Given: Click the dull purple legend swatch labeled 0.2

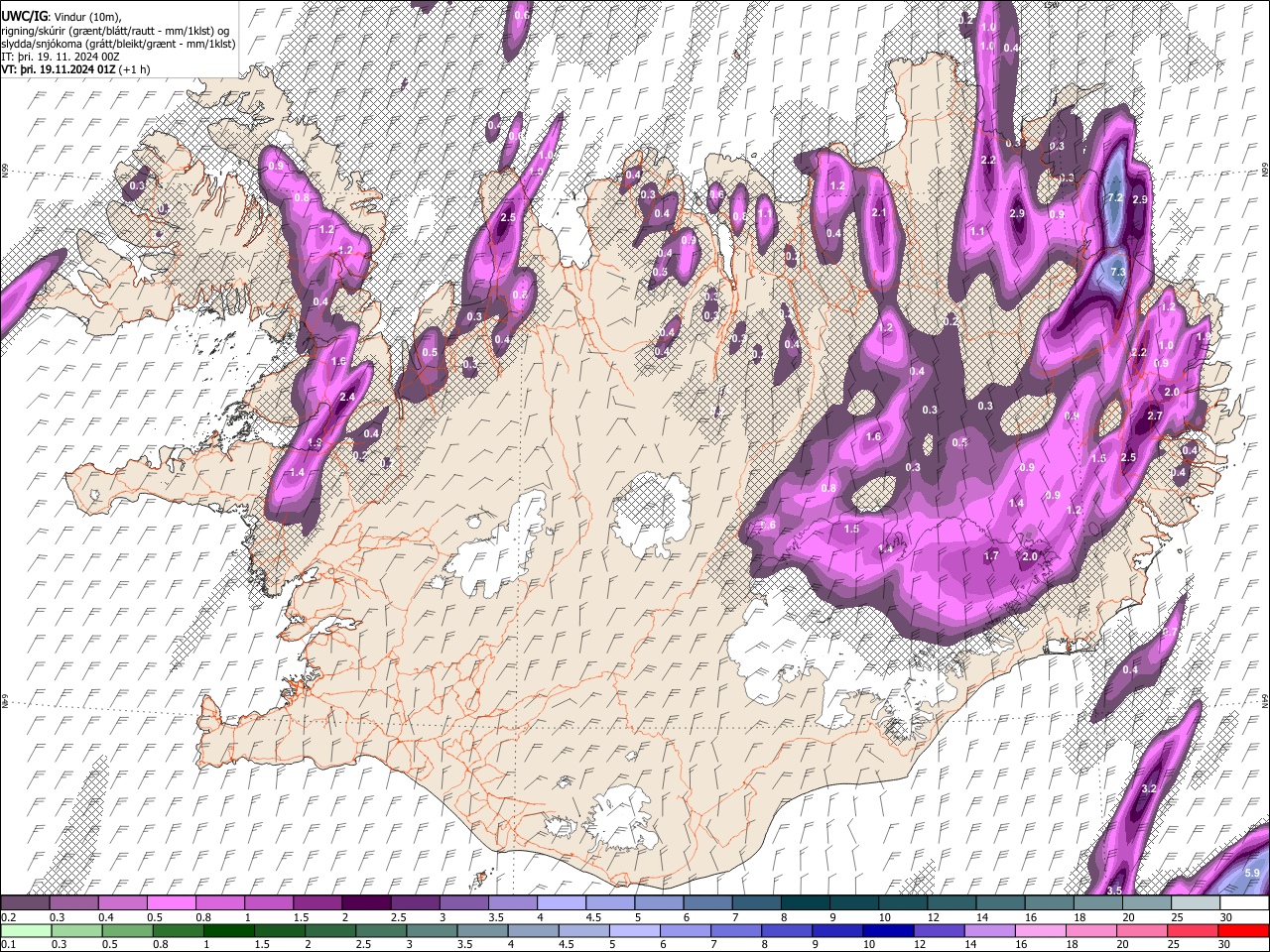Looking at the screenshot, I should tap(26, 902).
